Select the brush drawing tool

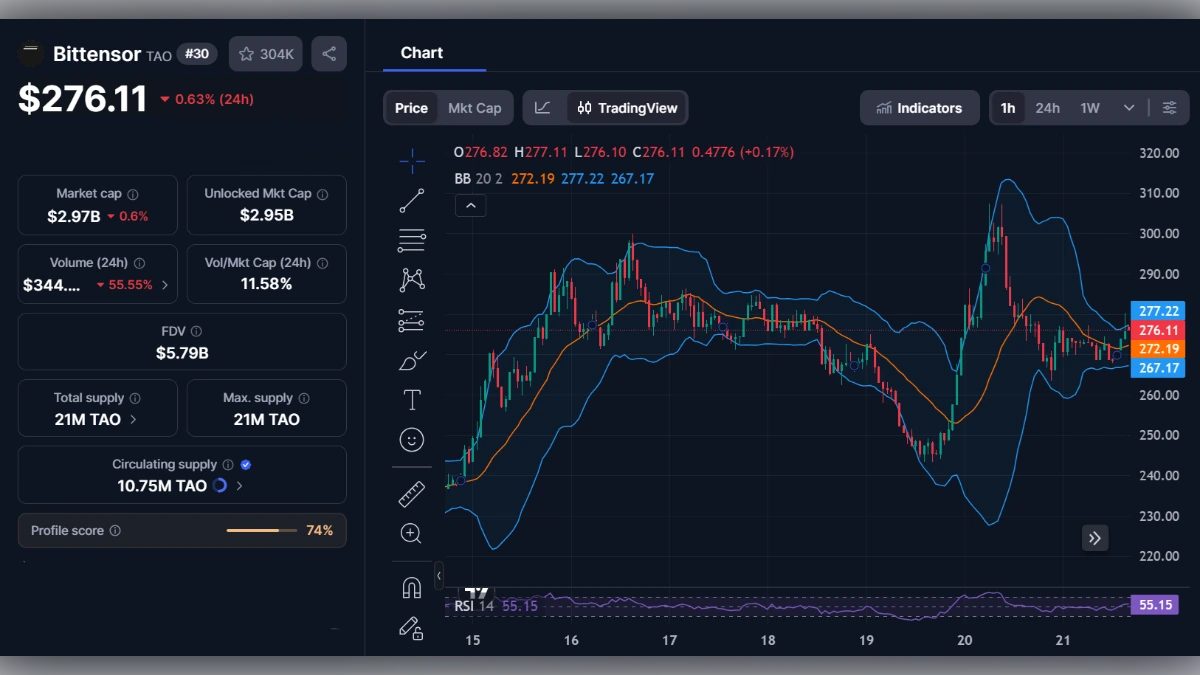click(x=411, y=360)
